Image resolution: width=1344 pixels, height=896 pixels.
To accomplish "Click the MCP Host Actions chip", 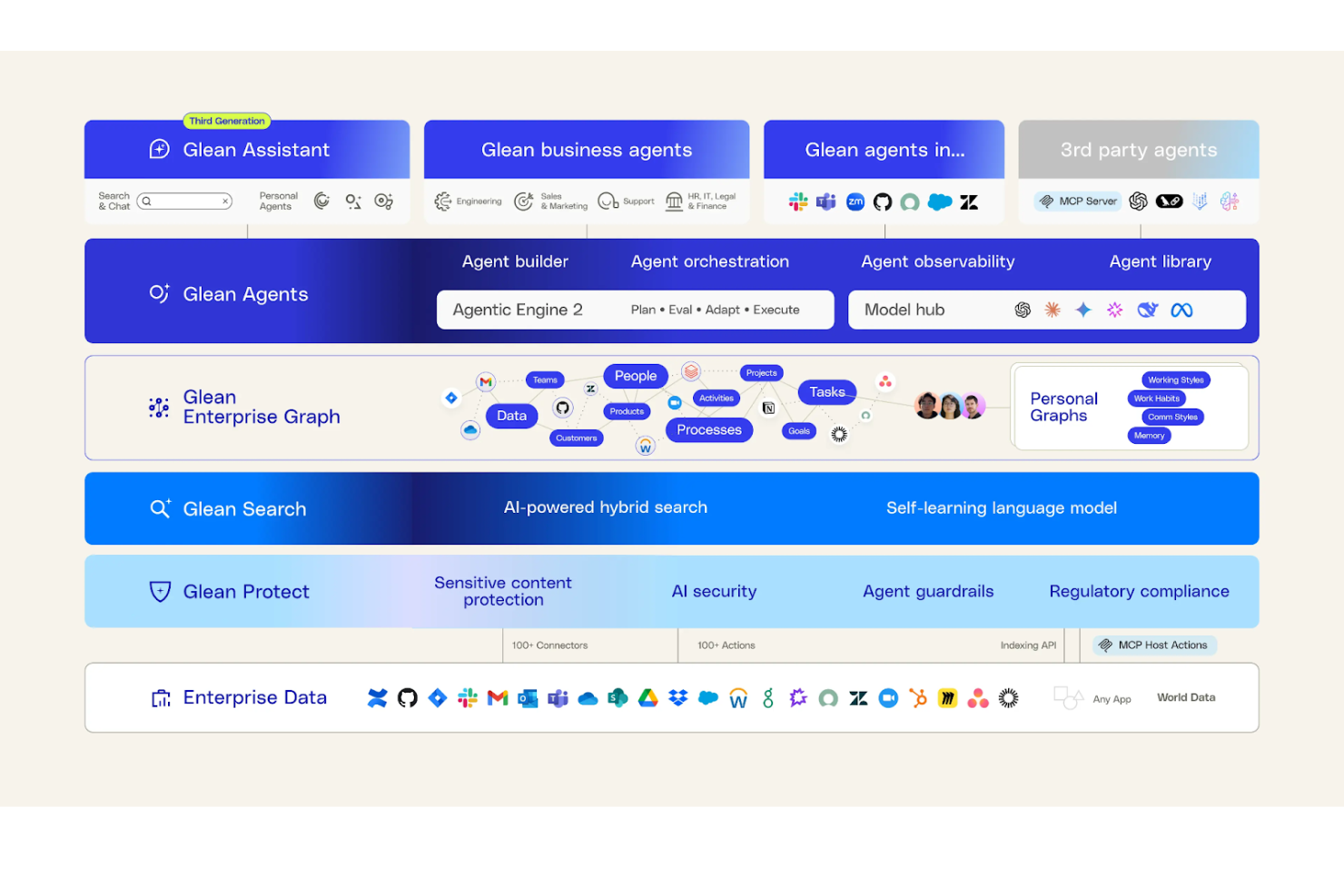I will [1154, 645].
